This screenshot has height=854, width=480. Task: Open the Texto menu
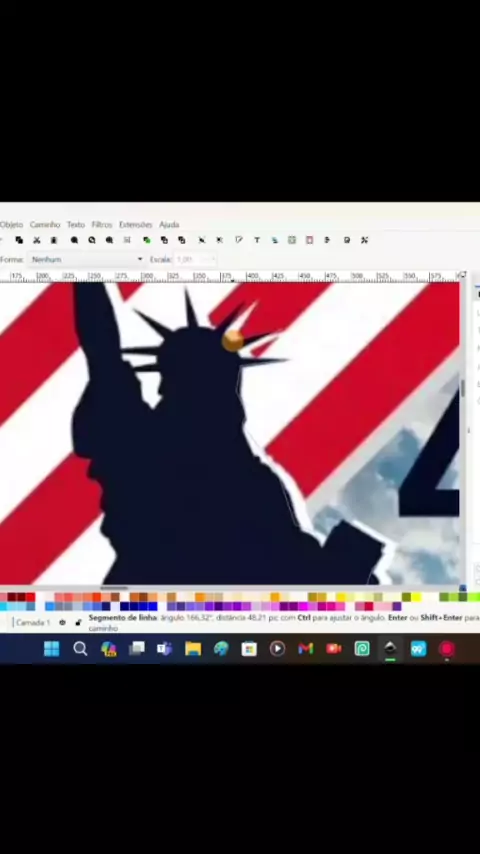(x=76, y=224)
